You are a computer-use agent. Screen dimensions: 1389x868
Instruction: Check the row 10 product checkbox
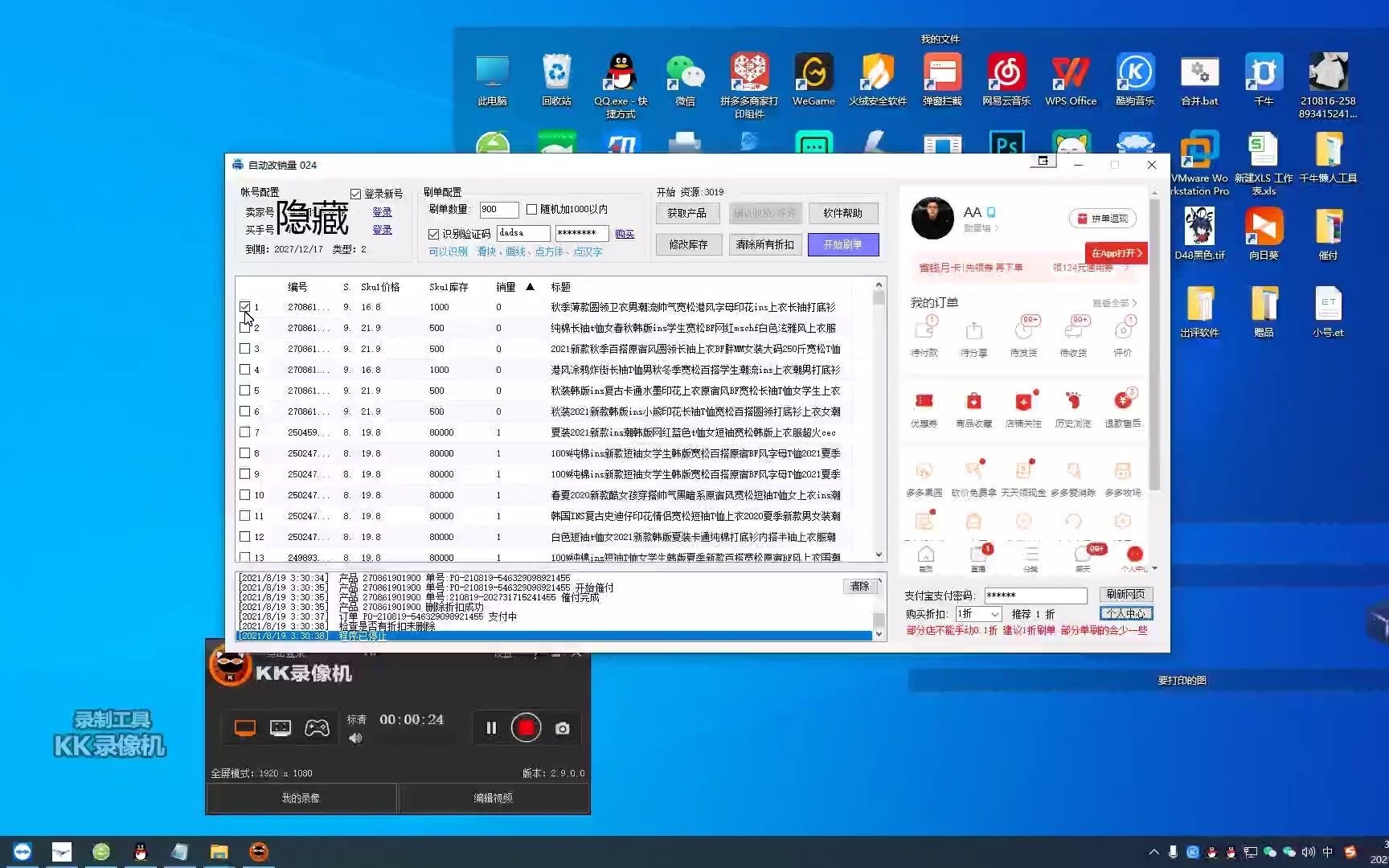click(x=244, y=495)
